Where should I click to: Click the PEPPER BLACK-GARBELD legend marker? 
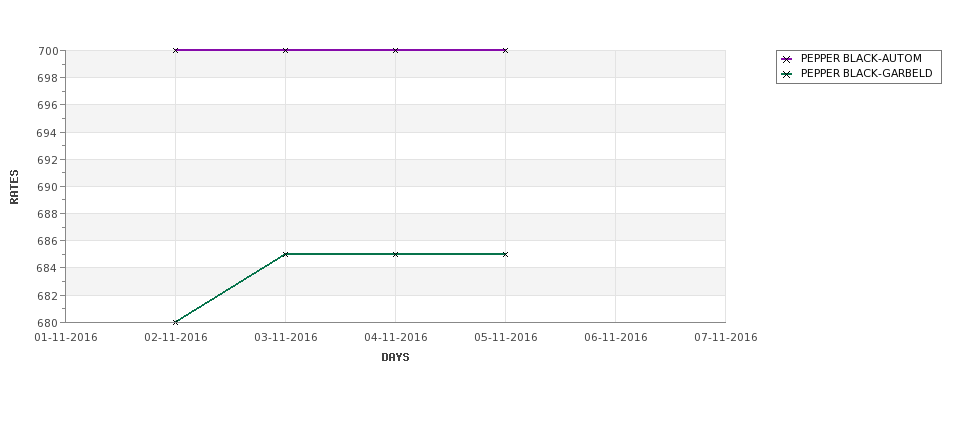[x=787, y=74]
